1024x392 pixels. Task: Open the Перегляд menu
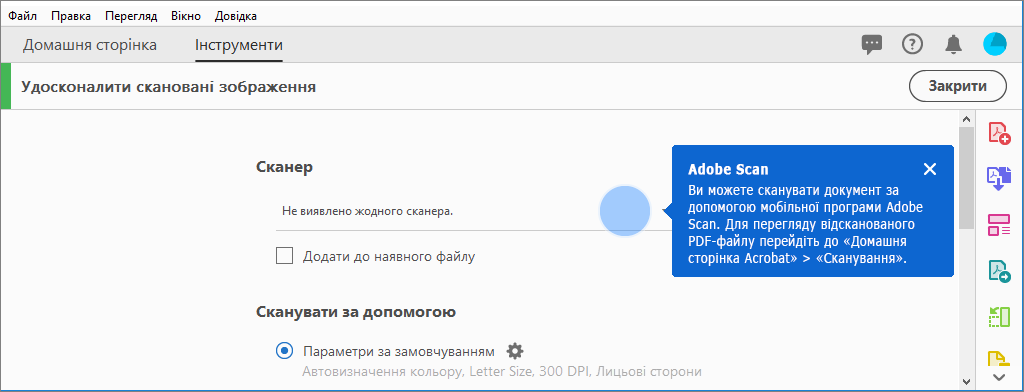pyautogui.click(x=131, y=16)
